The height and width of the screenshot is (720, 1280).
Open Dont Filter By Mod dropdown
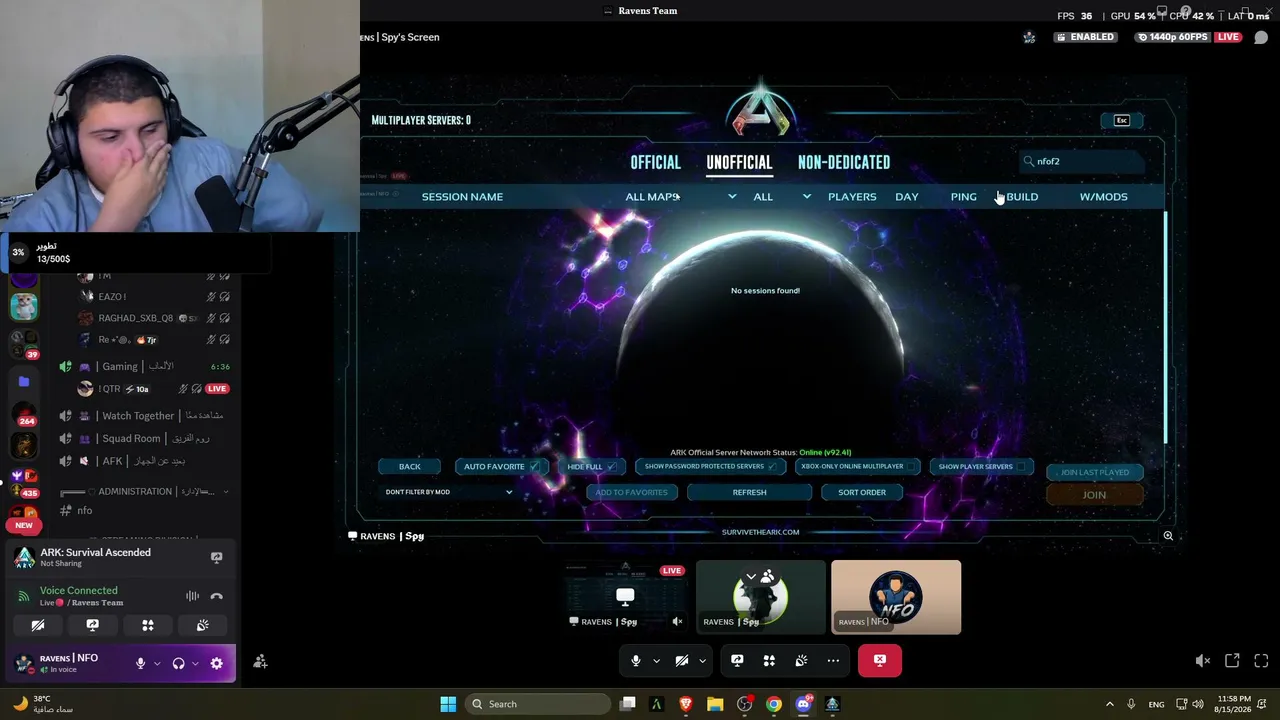point(449,492)
